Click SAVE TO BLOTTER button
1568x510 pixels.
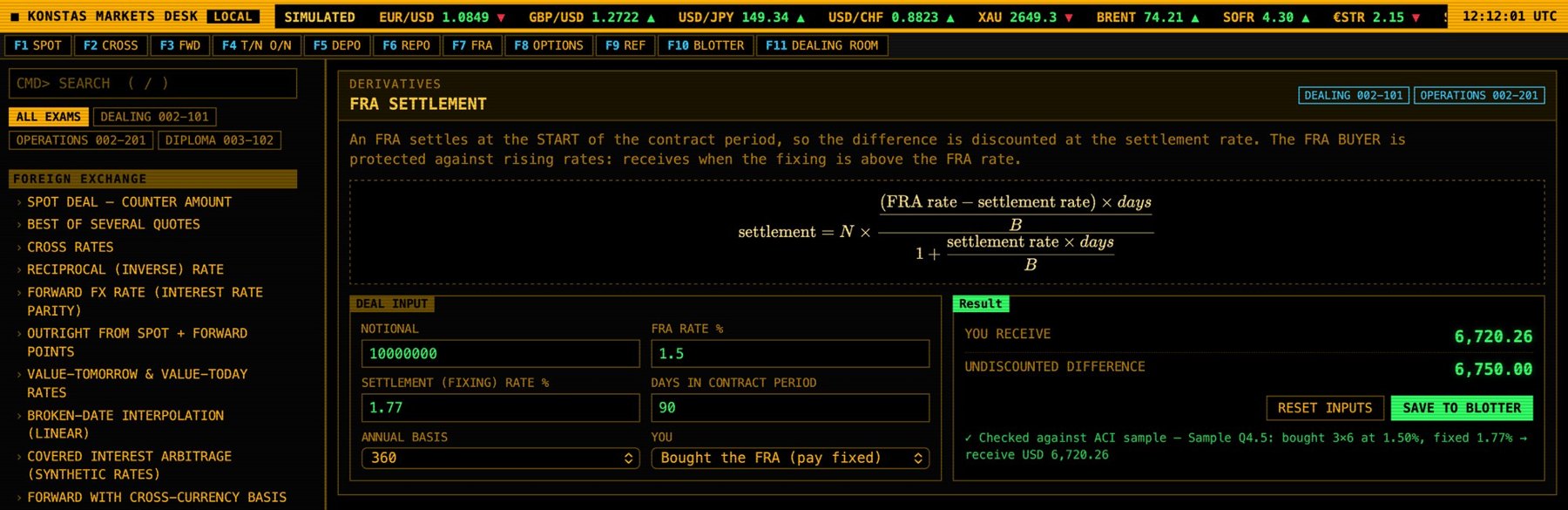(x=1462, y=408)
